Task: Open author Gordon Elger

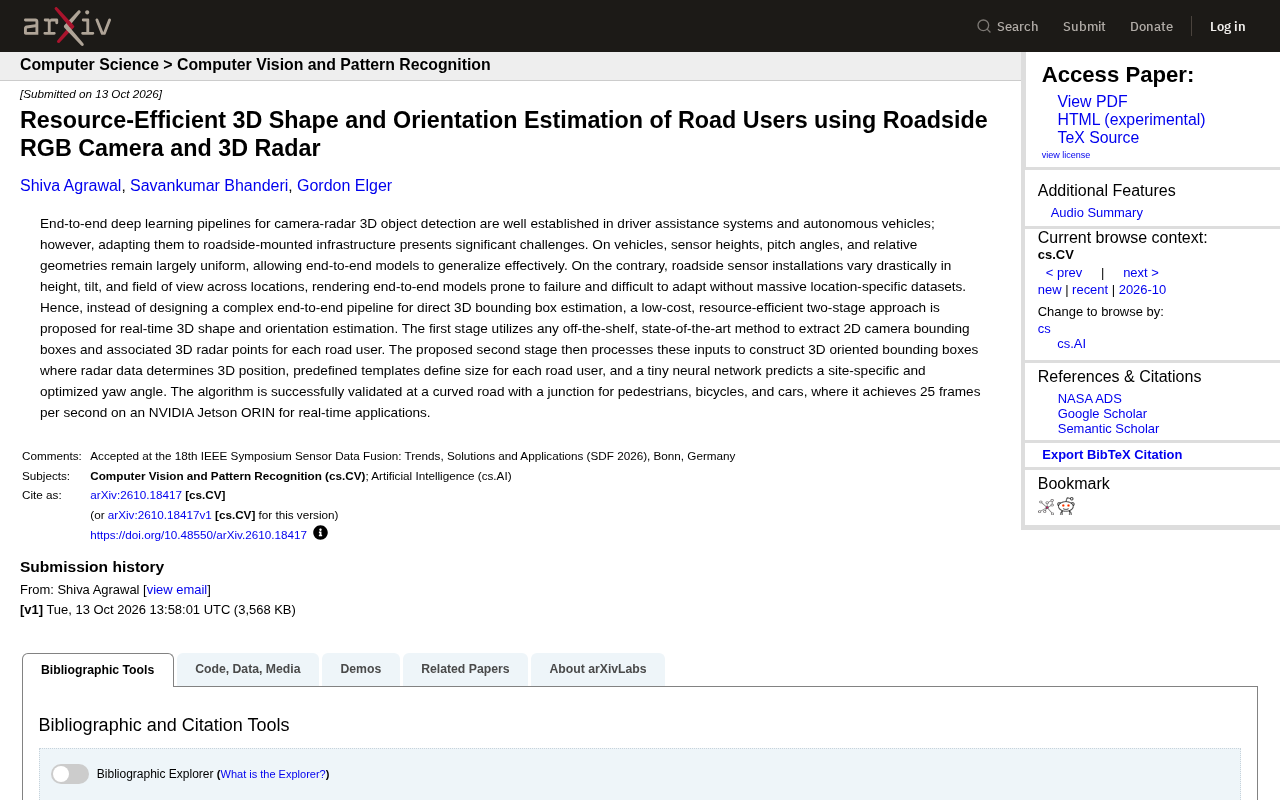Action: (344, 186)
